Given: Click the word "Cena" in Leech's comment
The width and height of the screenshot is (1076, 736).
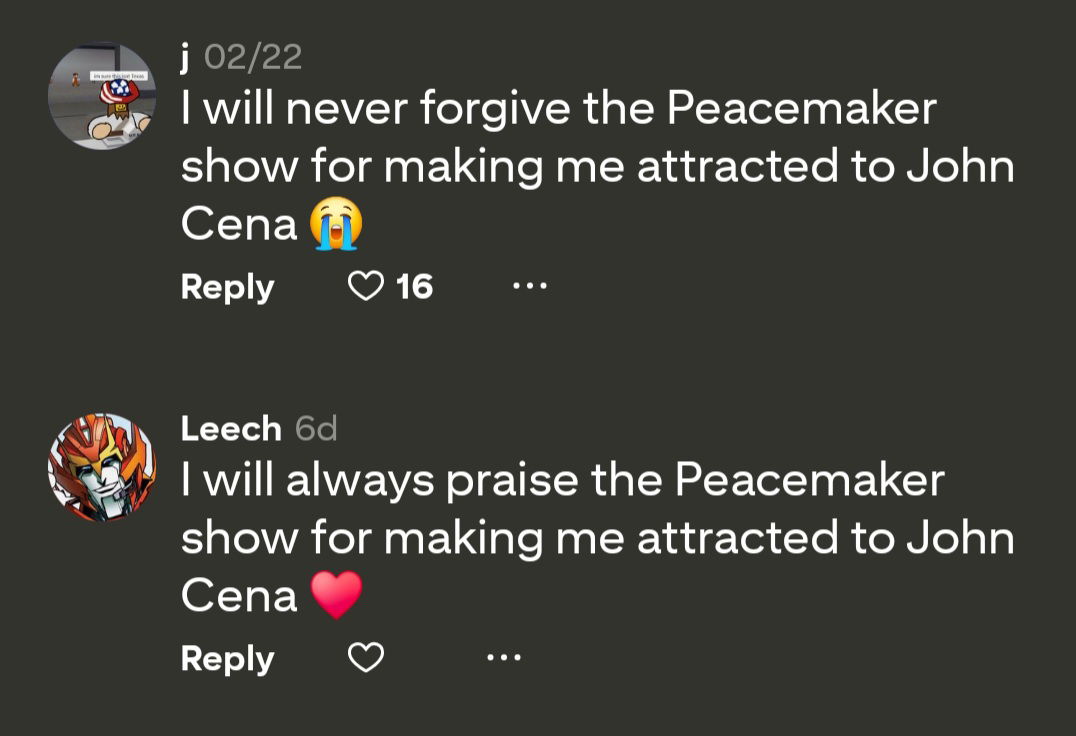Looking at the screenshot, I should coord(239,597).
